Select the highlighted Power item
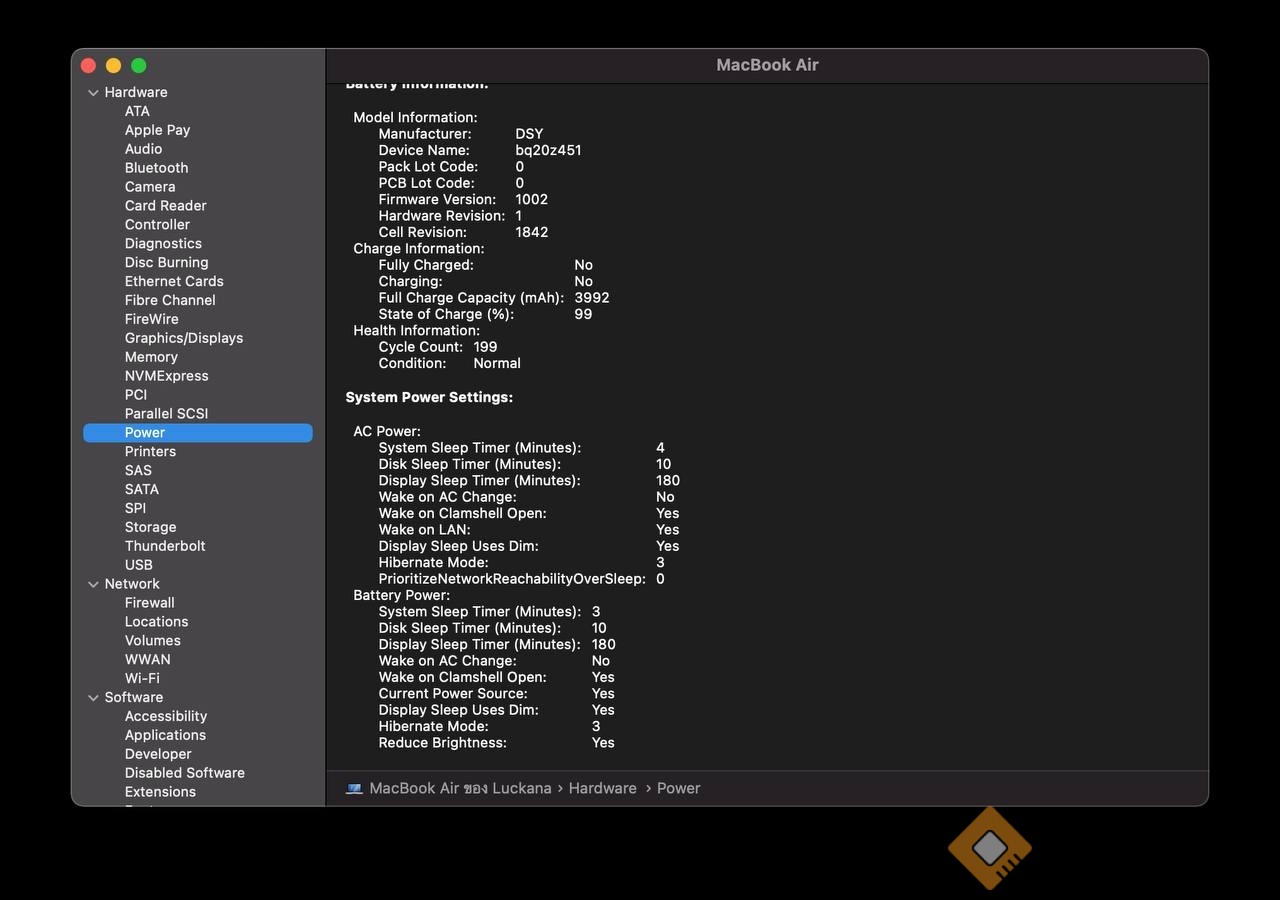 145,433
